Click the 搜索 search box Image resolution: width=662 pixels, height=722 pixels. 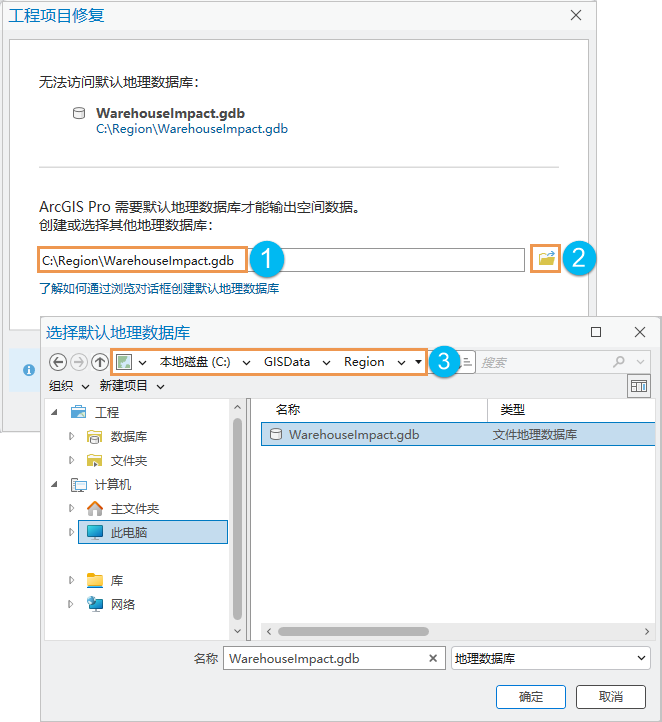545,362
